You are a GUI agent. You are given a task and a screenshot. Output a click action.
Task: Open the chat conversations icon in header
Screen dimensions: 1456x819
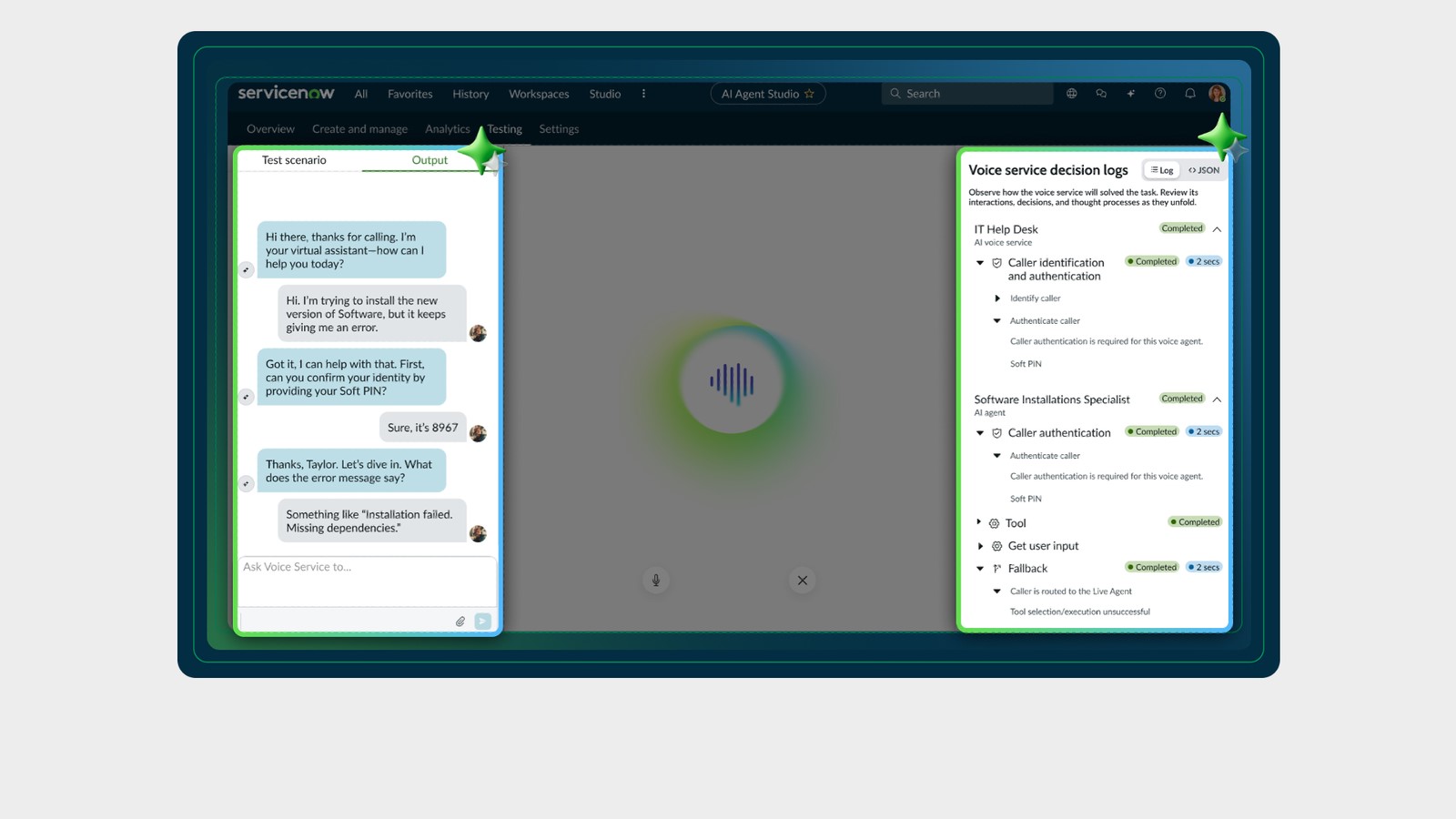pyautogui.click(x=1101, y=94)
